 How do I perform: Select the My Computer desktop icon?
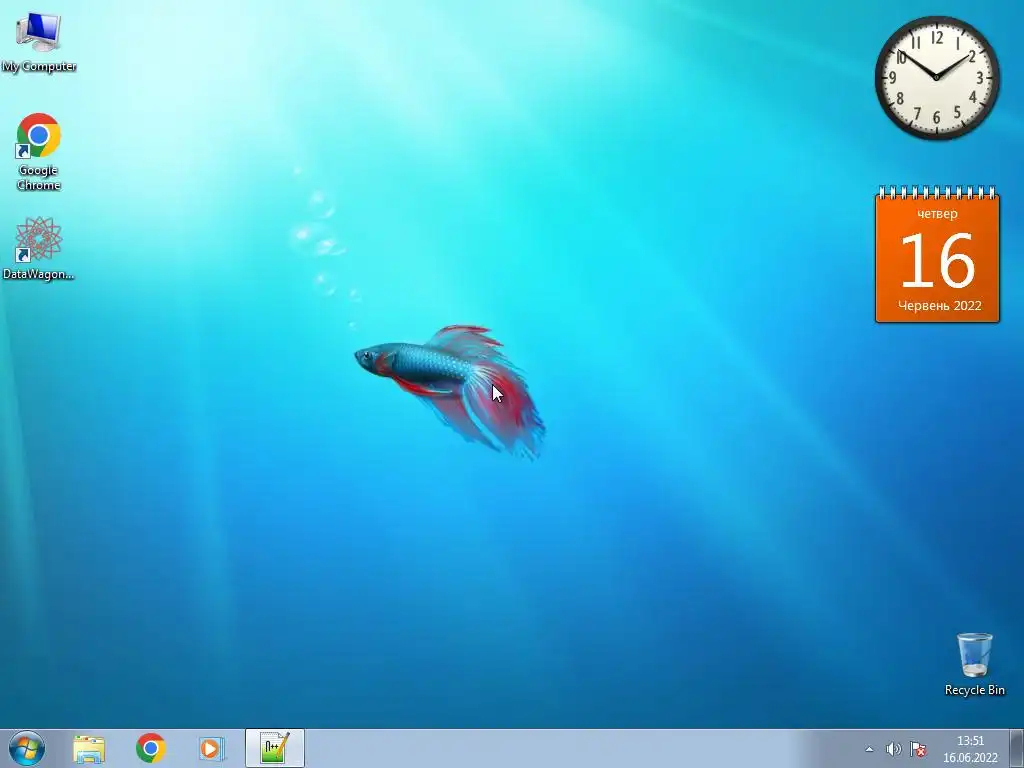[39, 42]
